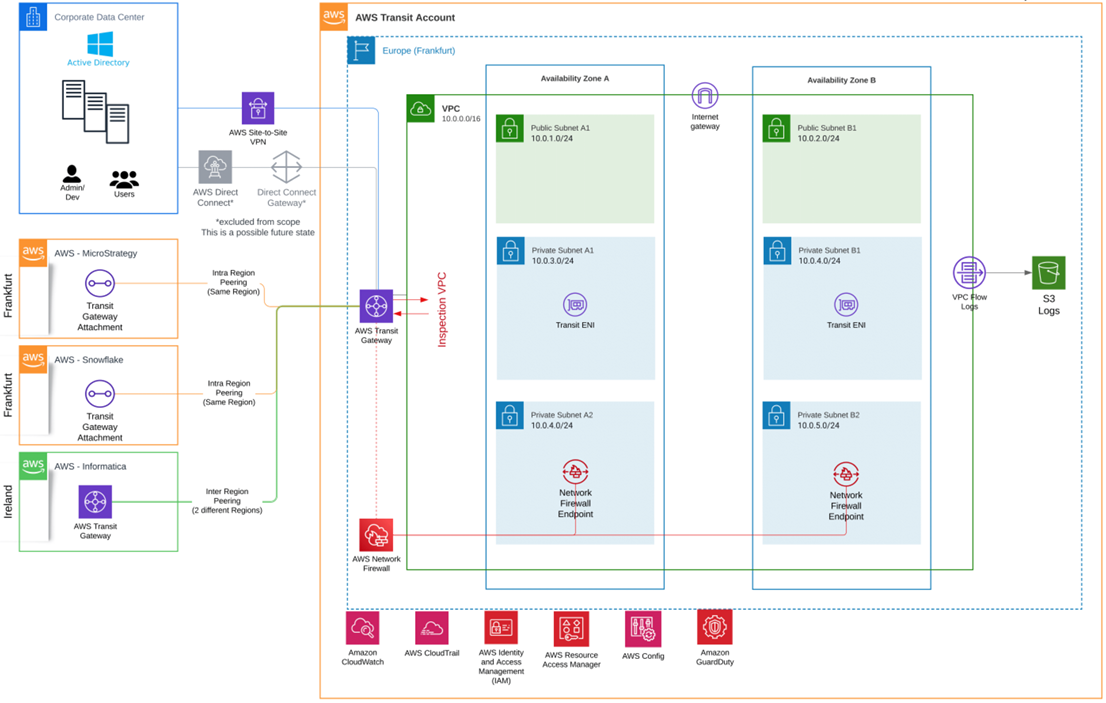This screenshot has height=703, width=1106.
Task: Click the AWS Network Firewall icon
Action: click(x=376, y=536)
